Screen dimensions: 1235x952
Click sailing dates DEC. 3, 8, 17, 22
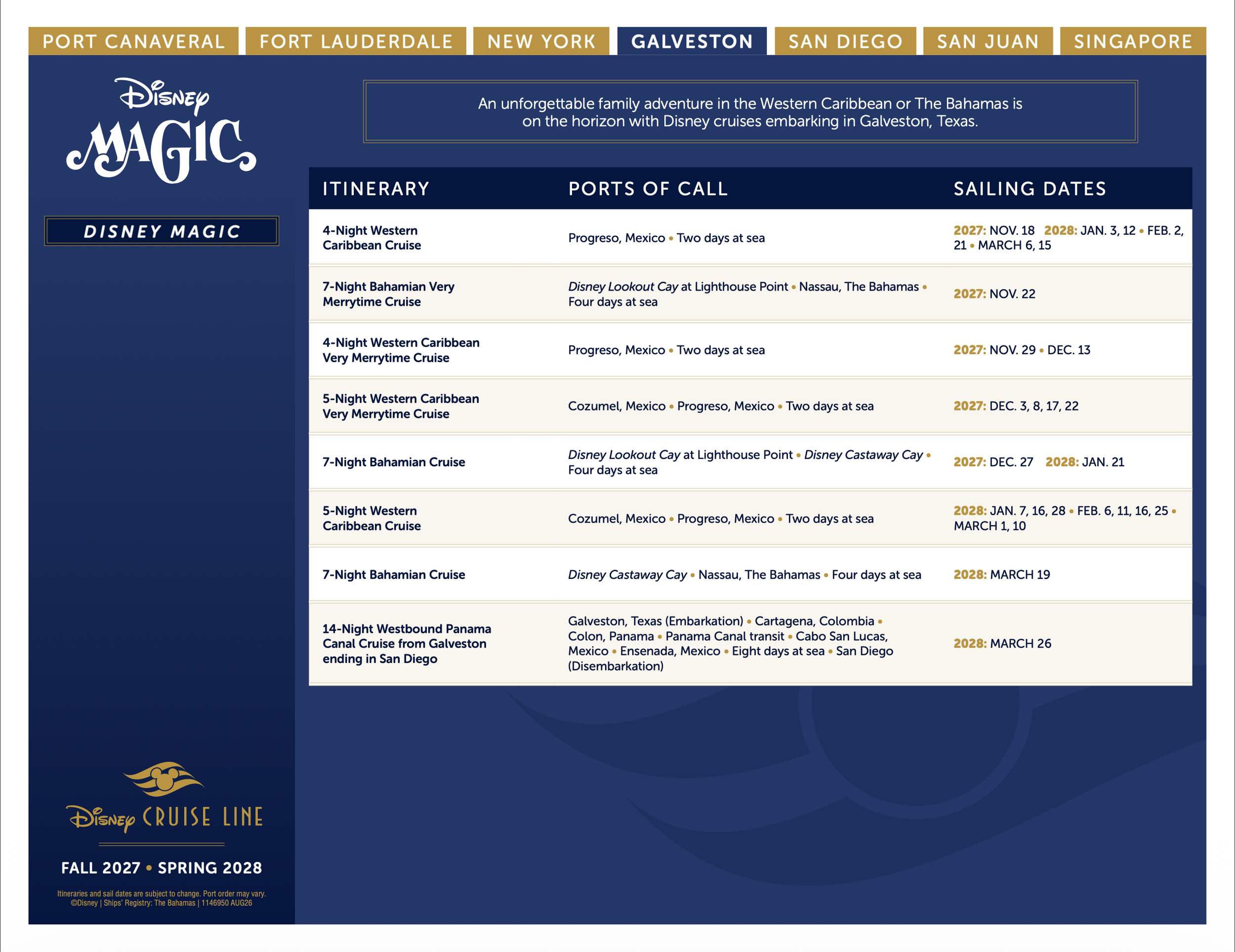[1016, 406]
